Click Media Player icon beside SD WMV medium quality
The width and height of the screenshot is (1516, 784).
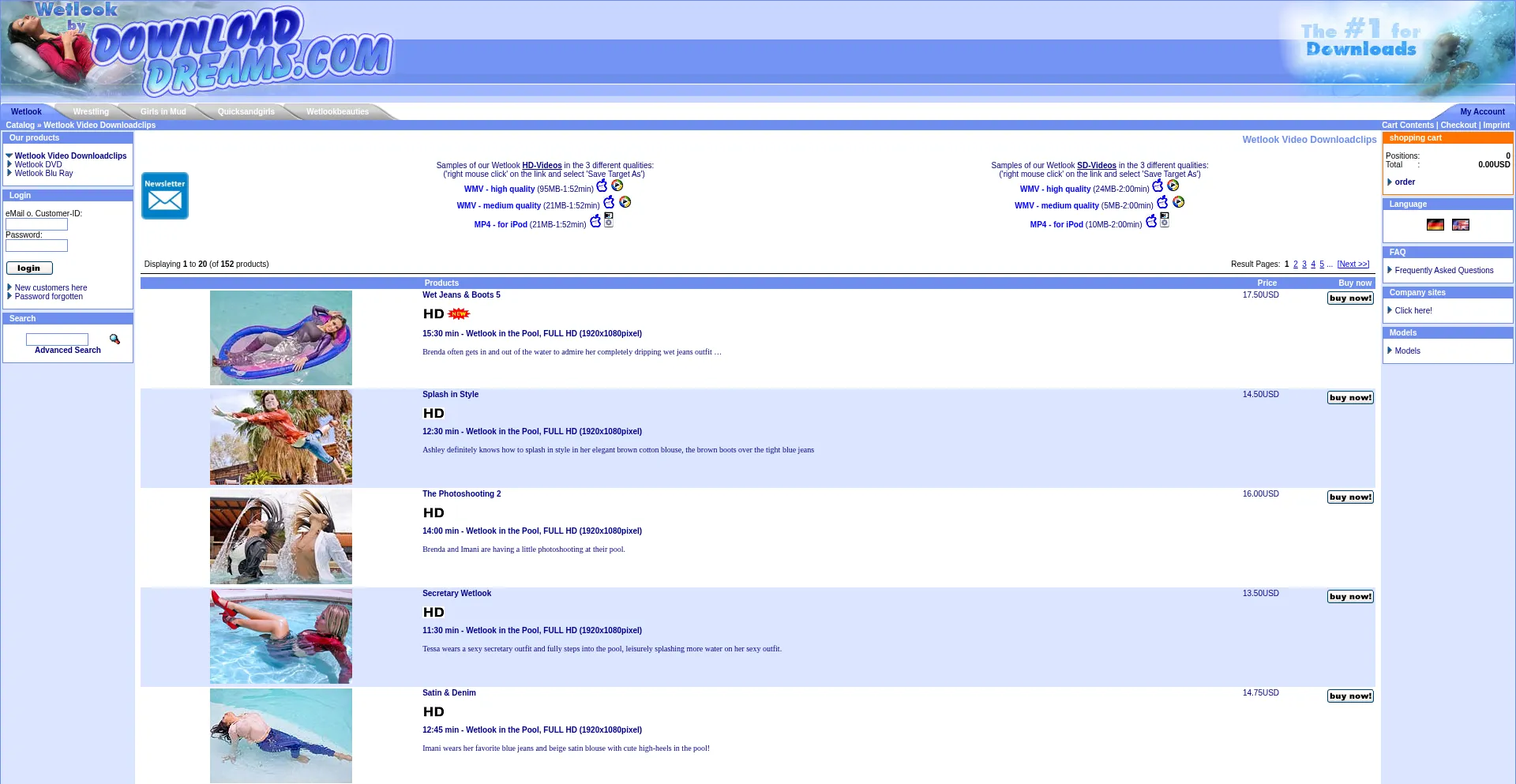pos(1179,202)
